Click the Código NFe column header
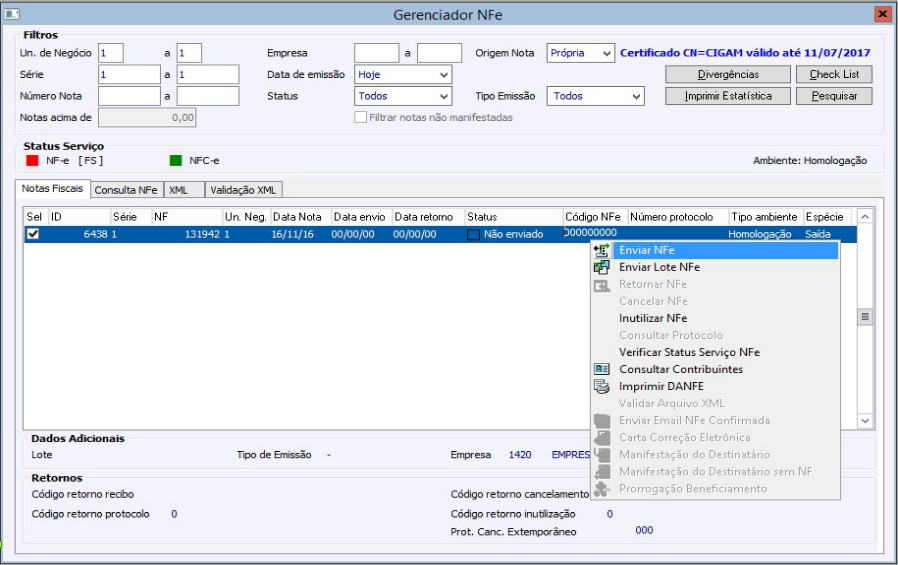Screen dimensions: 898x565 click(x=595, y=217)
